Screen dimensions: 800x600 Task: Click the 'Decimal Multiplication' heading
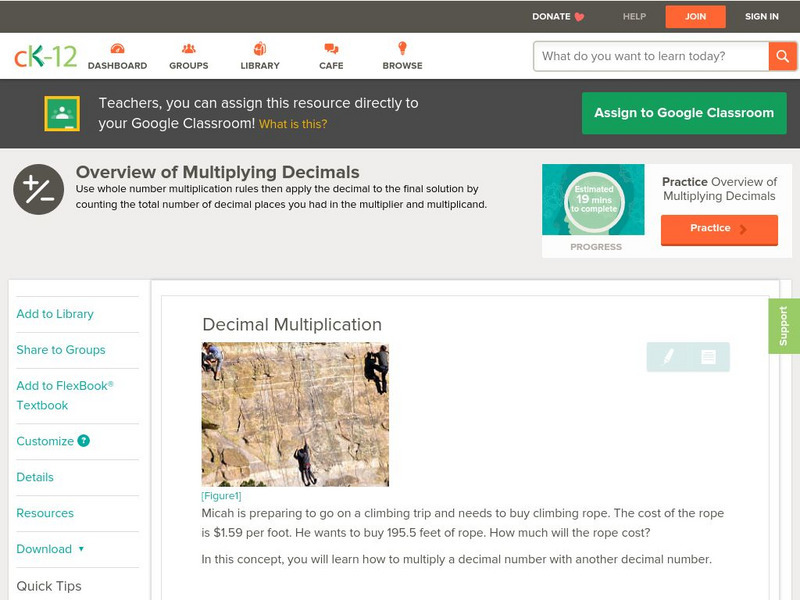point(292,324)
